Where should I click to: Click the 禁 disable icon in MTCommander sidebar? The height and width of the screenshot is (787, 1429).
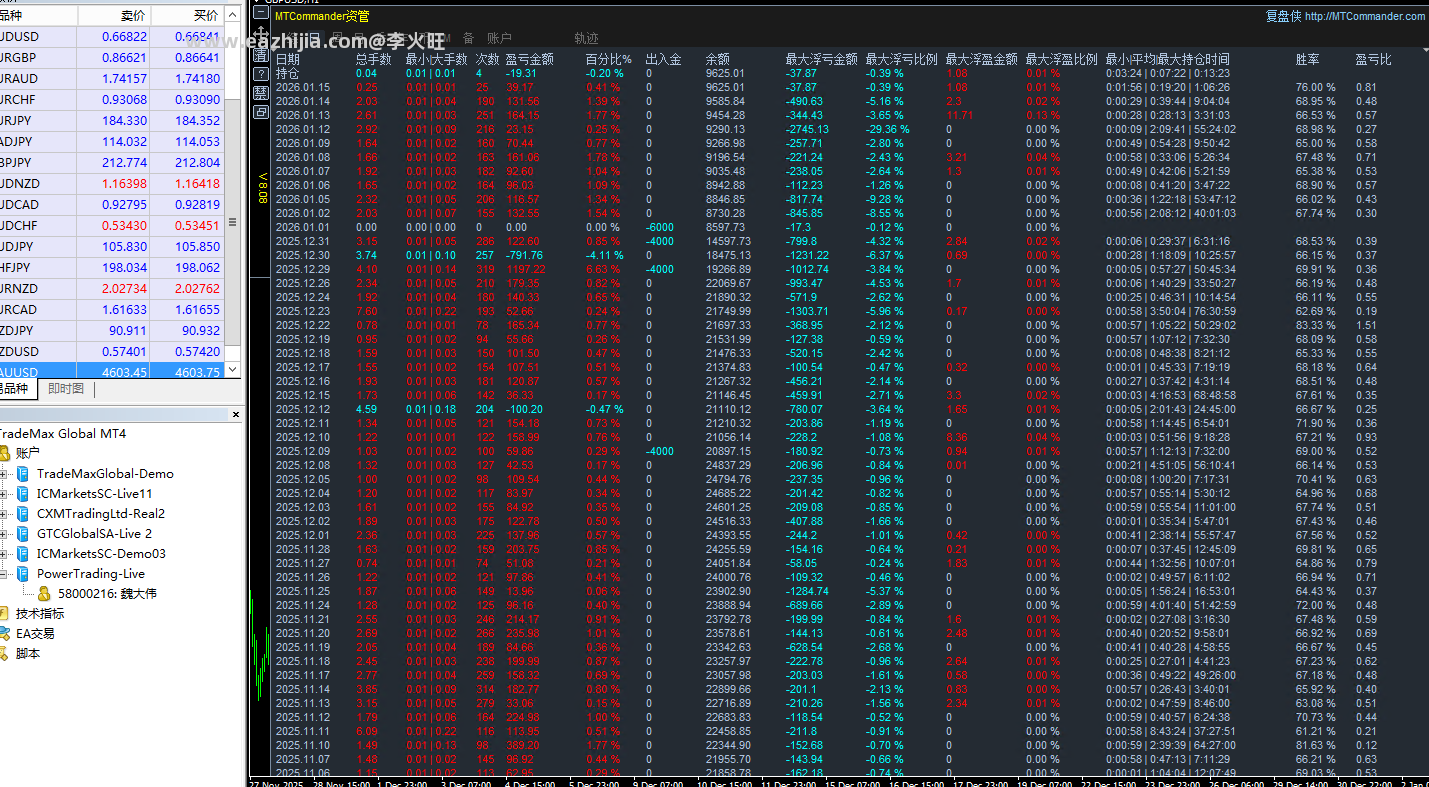tap(261, 93)
